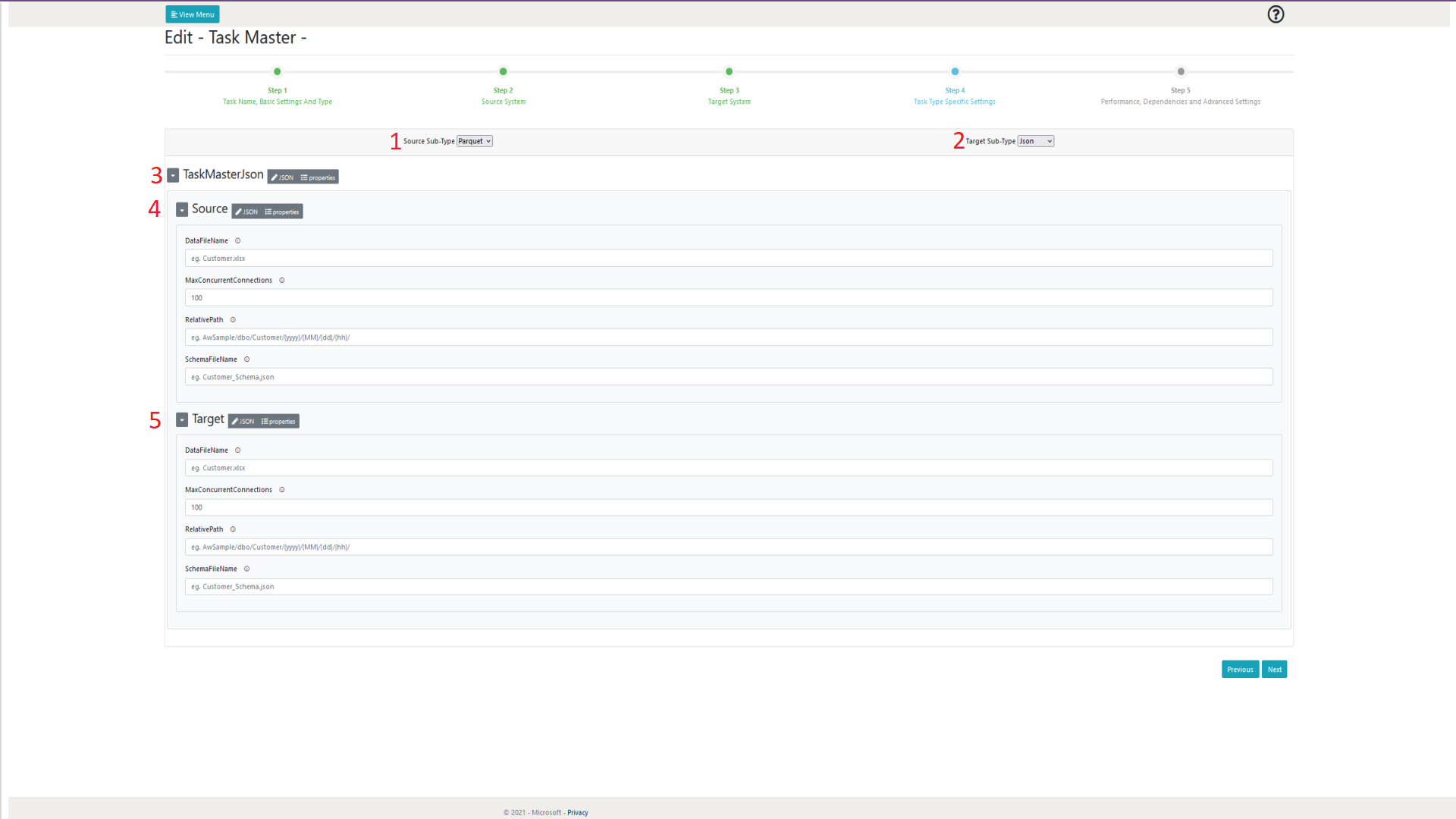Open the View Menu button
This screenshot has width=1456, height=819.
193,14
